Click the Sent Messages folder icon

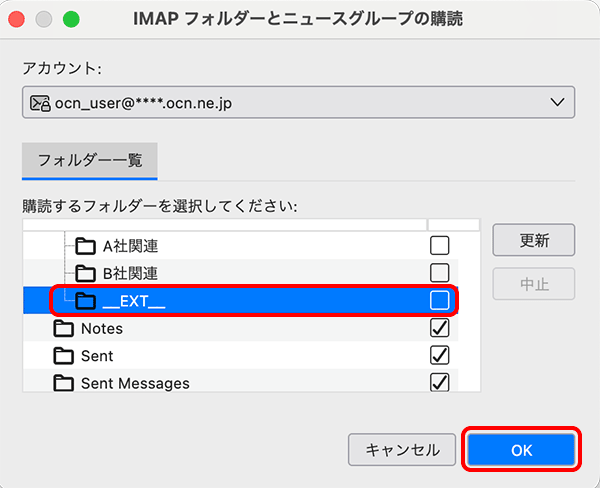coord(65,382)
